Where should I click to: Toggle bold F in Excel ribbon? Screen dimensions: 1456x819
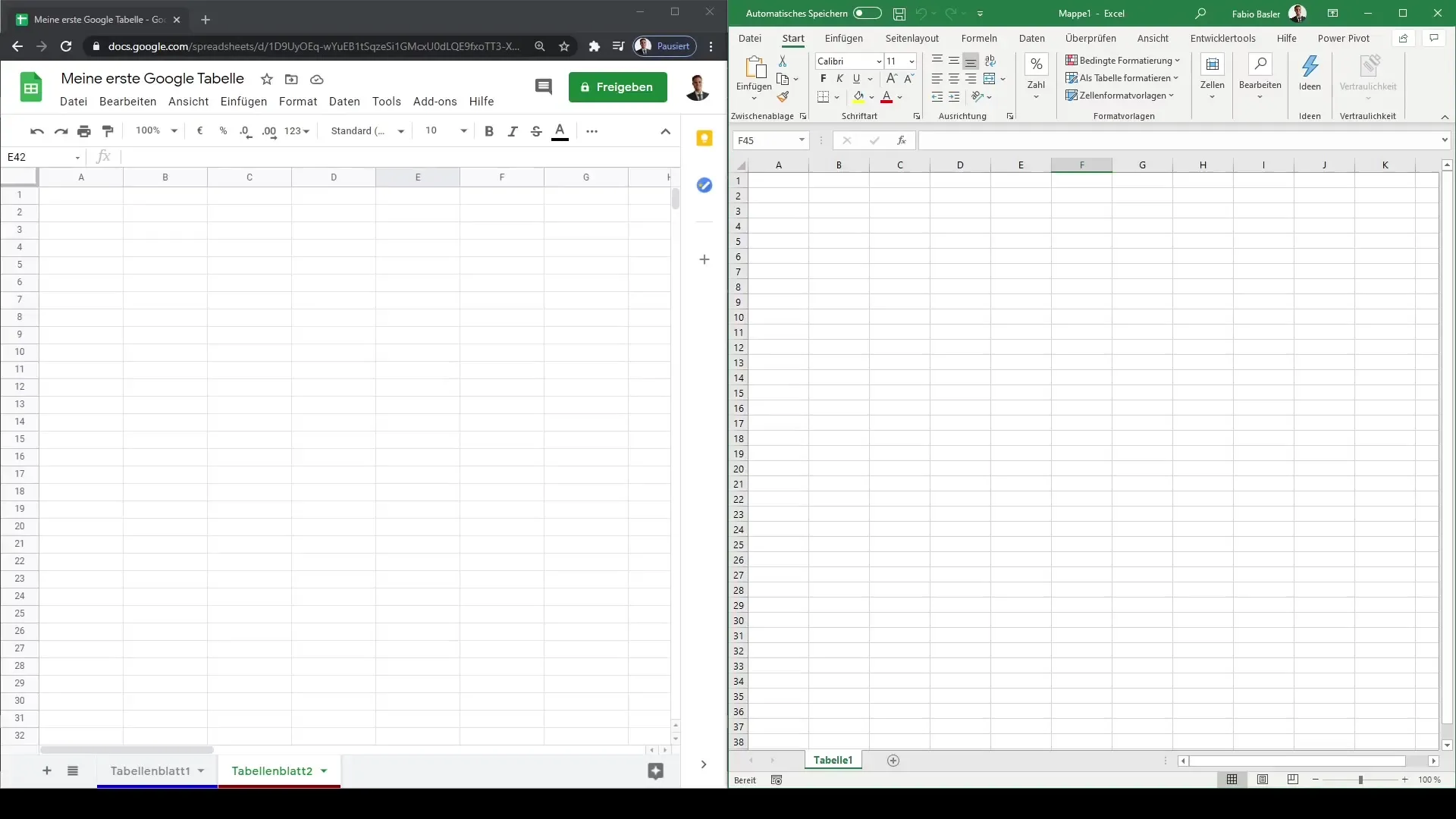824,79
